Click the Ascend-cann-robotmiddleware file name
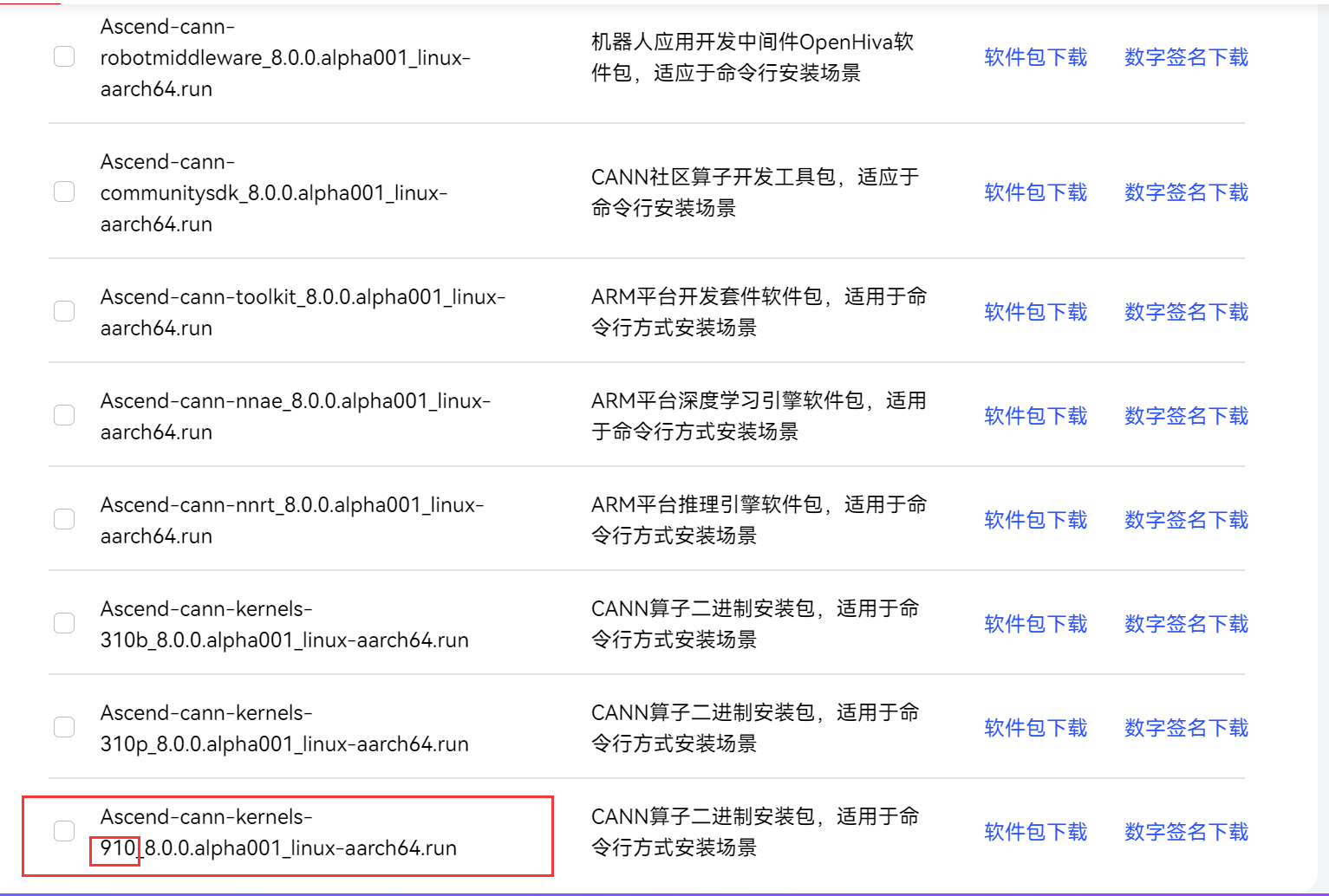This screenshot has width=1329, height=896. point(285,58)
